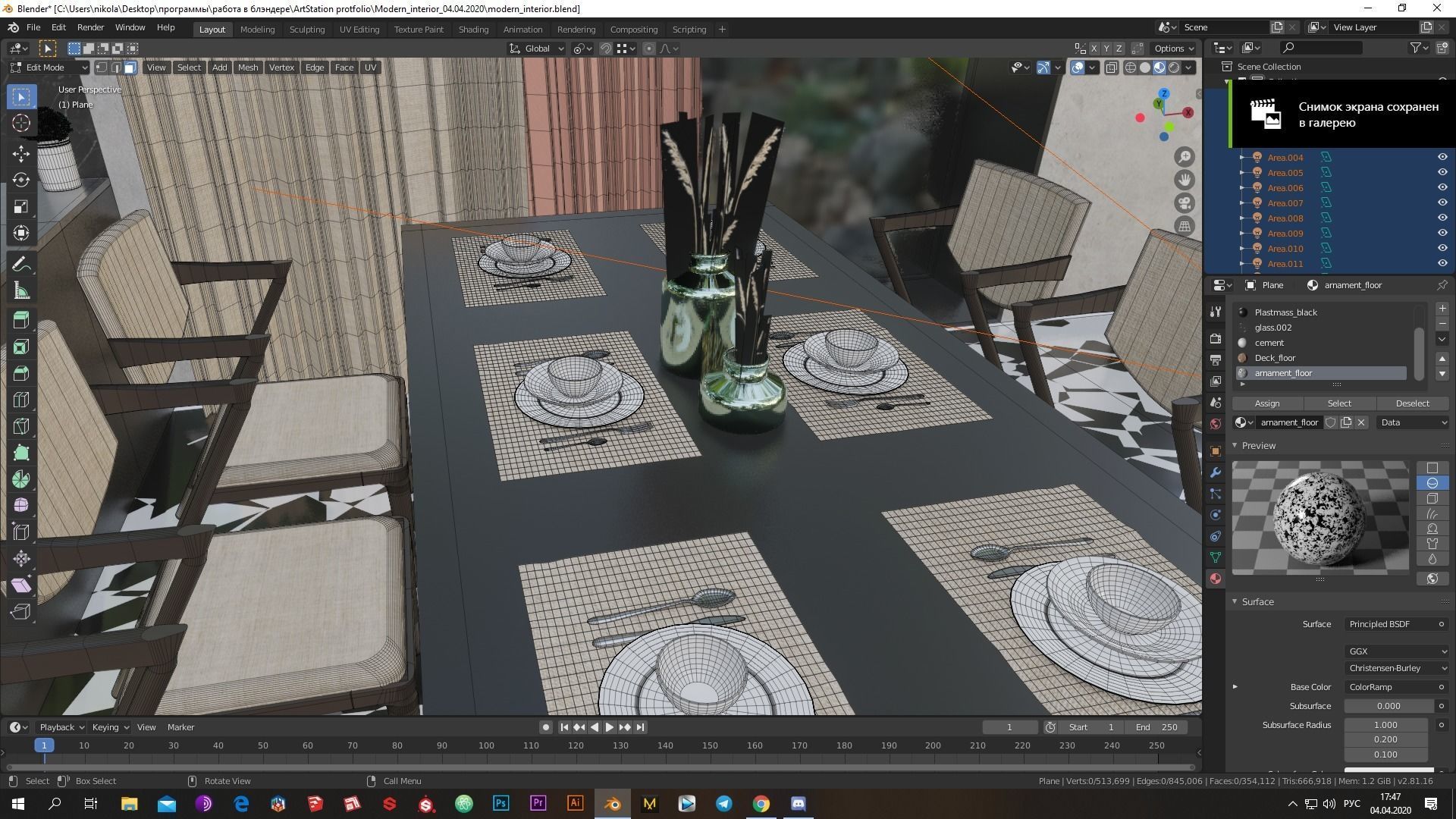The width and height of the screenshot is (1456, 819).
Task: Select the Annotate tool
Action: click(x=21, y=264)
